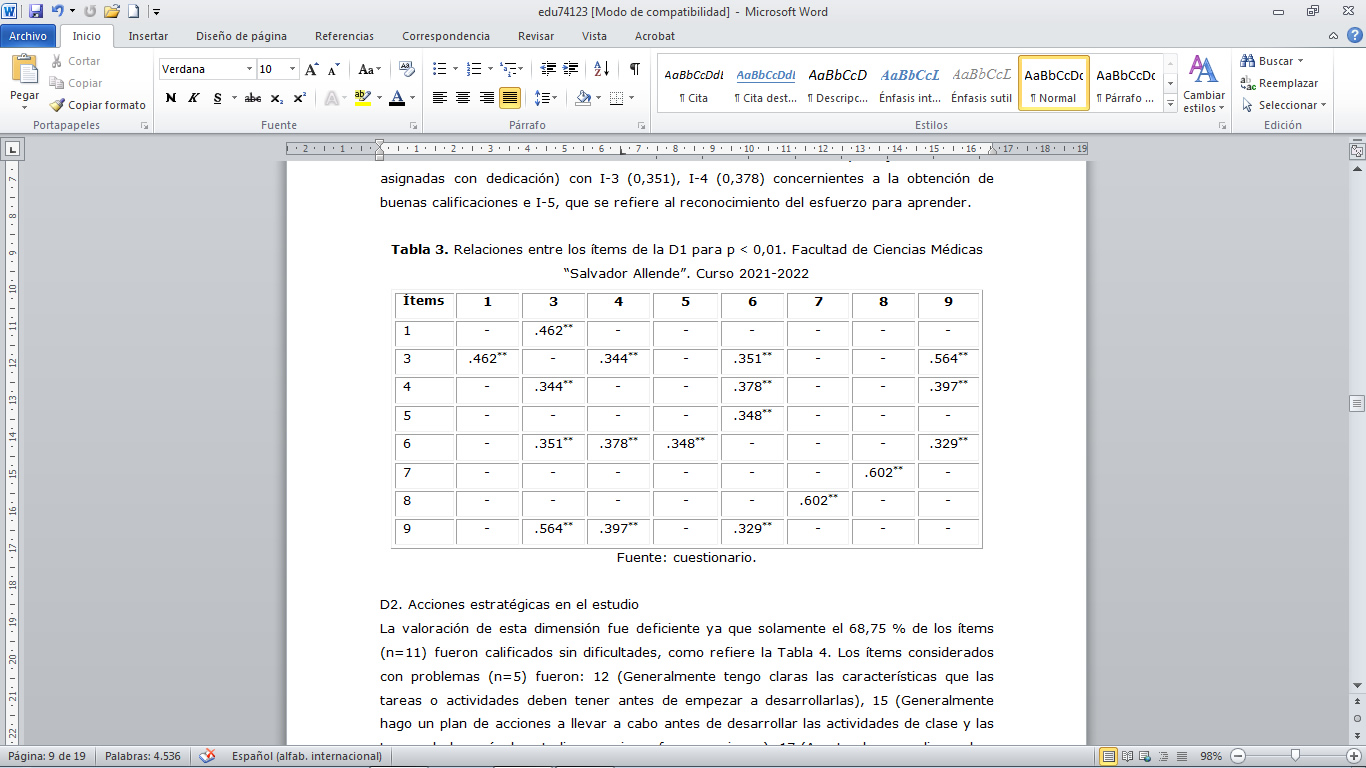Click the show paragraph marks (¶) icon
1366x768 pixels.
click(x=634, y=69)
